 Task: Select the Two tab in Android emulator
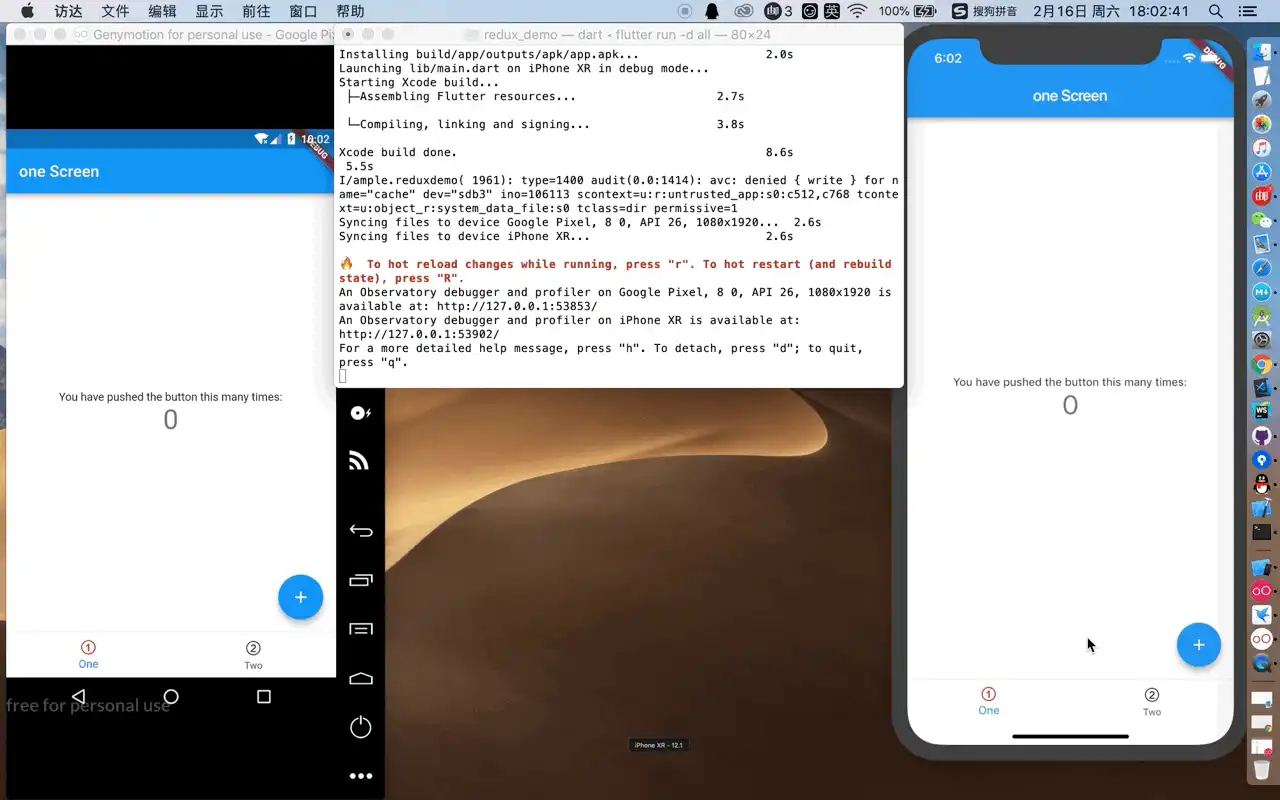coord(253,656)
